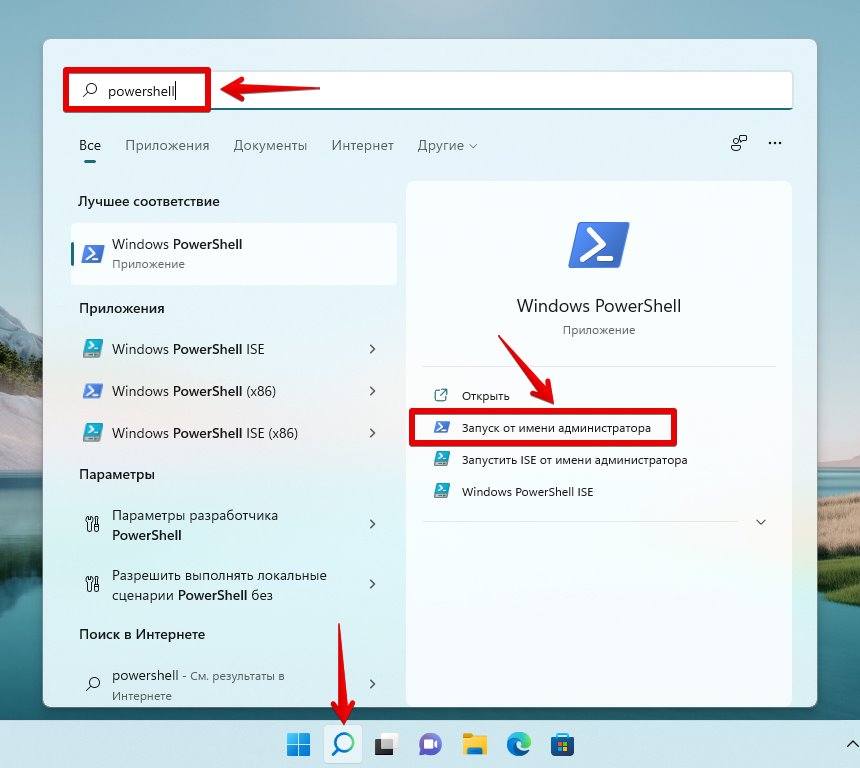Show hidden tray icons chevron
Viewport: 860px width, 768px height.
pyautogui.click(x=852, y=744)
